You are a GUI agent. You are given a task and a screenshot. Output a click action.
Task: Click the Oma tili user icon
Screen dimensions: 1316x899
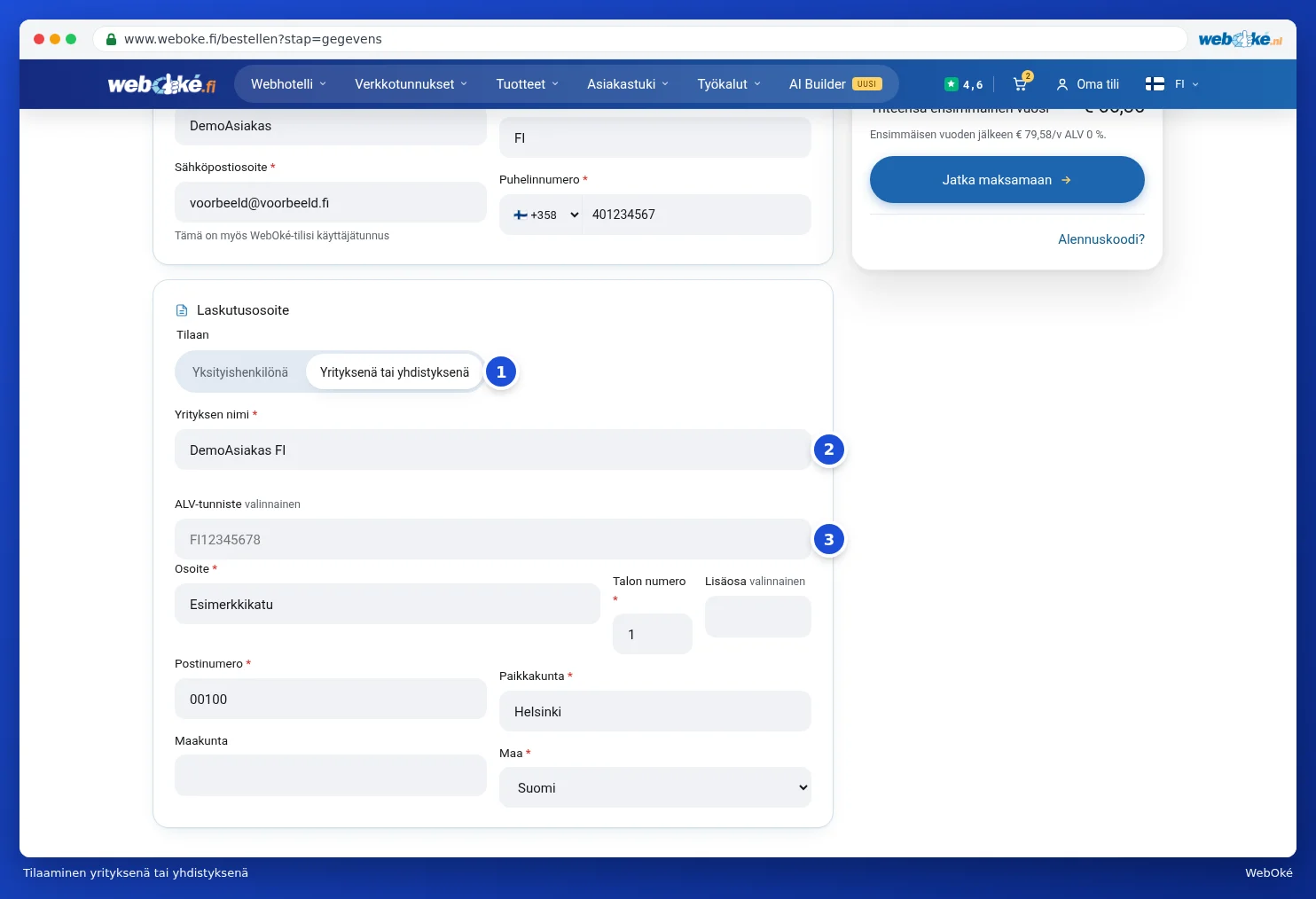click(1061, 84)
